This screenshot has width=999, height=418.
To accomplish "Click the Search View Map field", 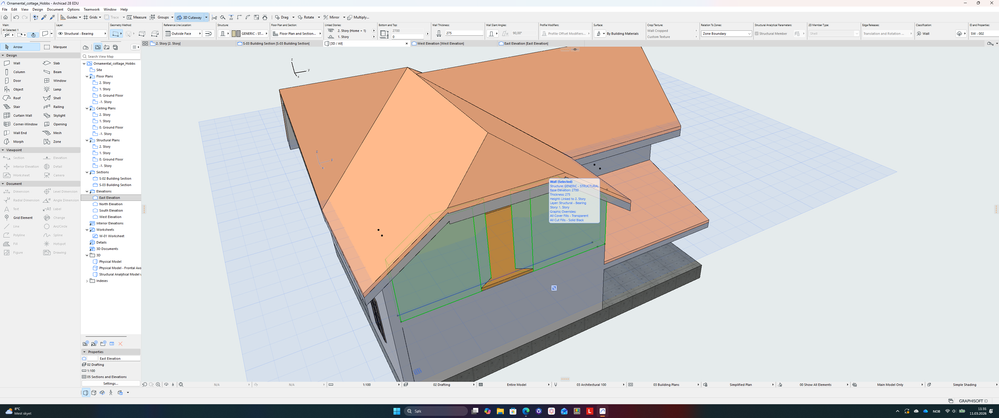I will (111, 56).
